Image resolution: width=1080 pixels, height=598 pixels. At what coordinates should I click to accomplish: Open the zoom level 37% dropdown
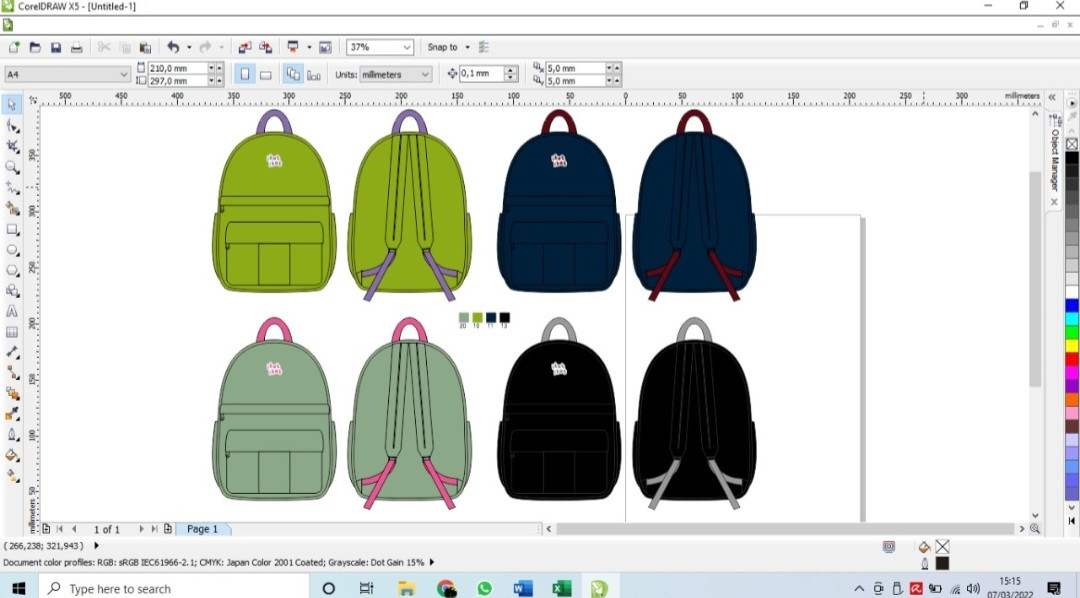tap(407, 47)
